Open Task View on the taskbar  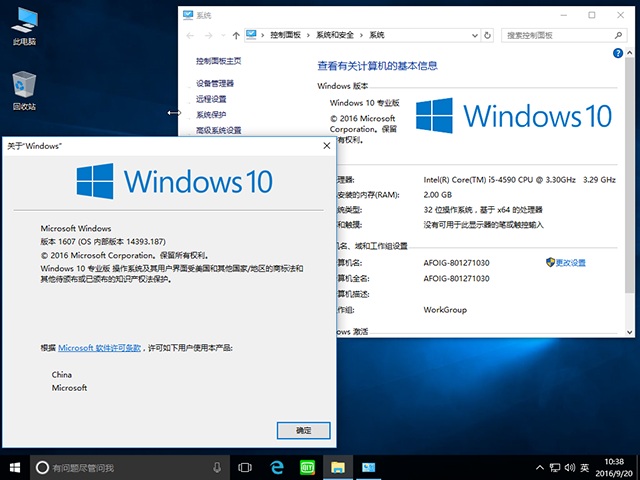(245, 467)
